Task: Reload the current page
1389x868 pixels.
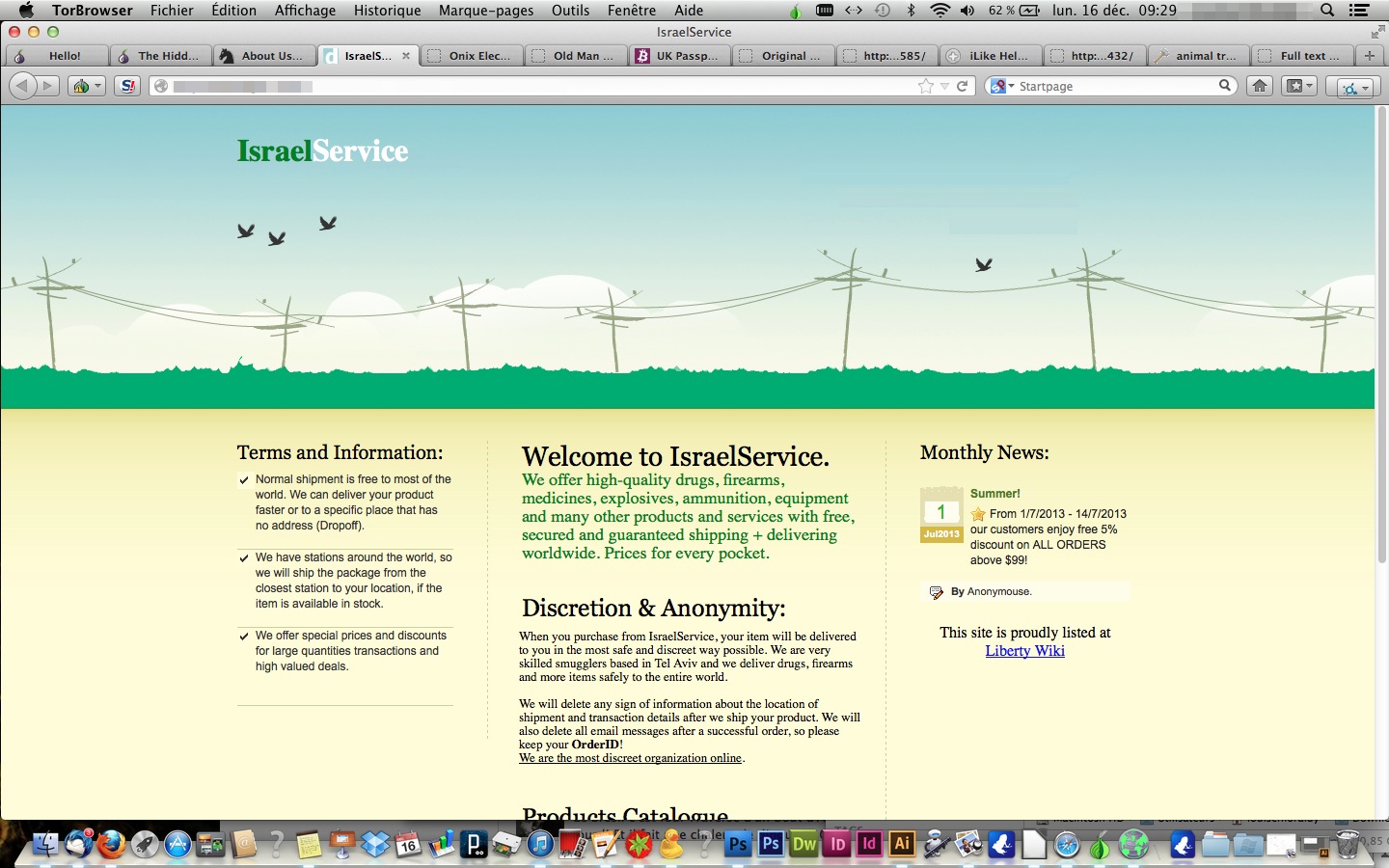Action: [962, 86]
